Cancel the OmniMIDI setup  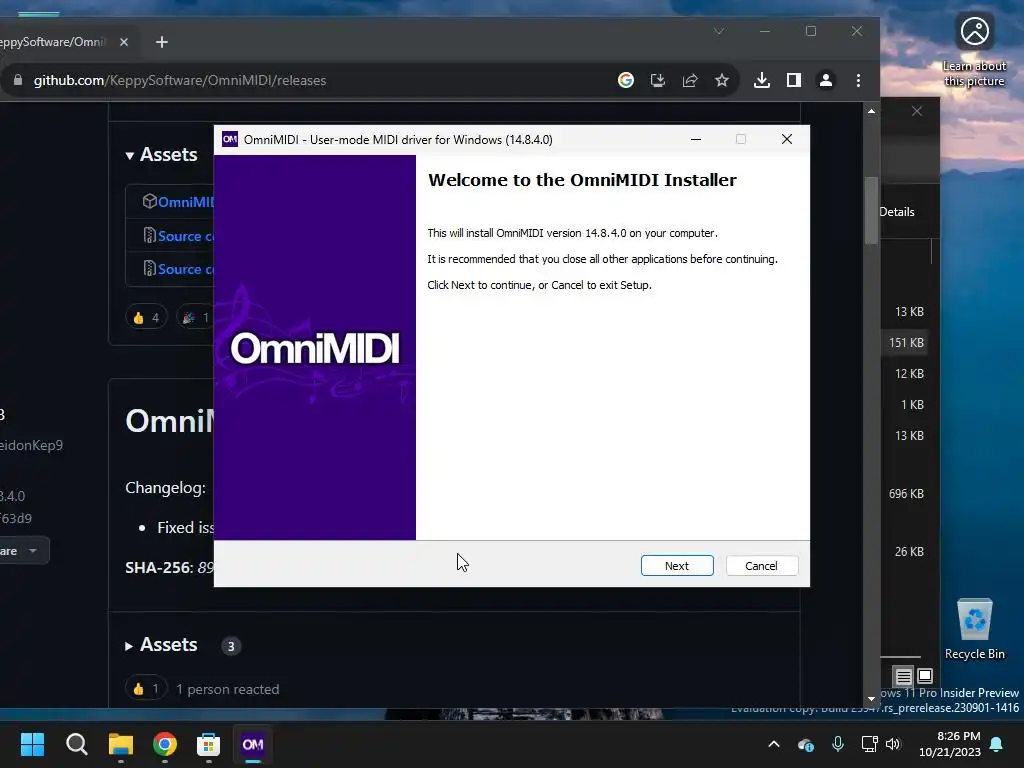pyautogui.click(x=761, y=566)
